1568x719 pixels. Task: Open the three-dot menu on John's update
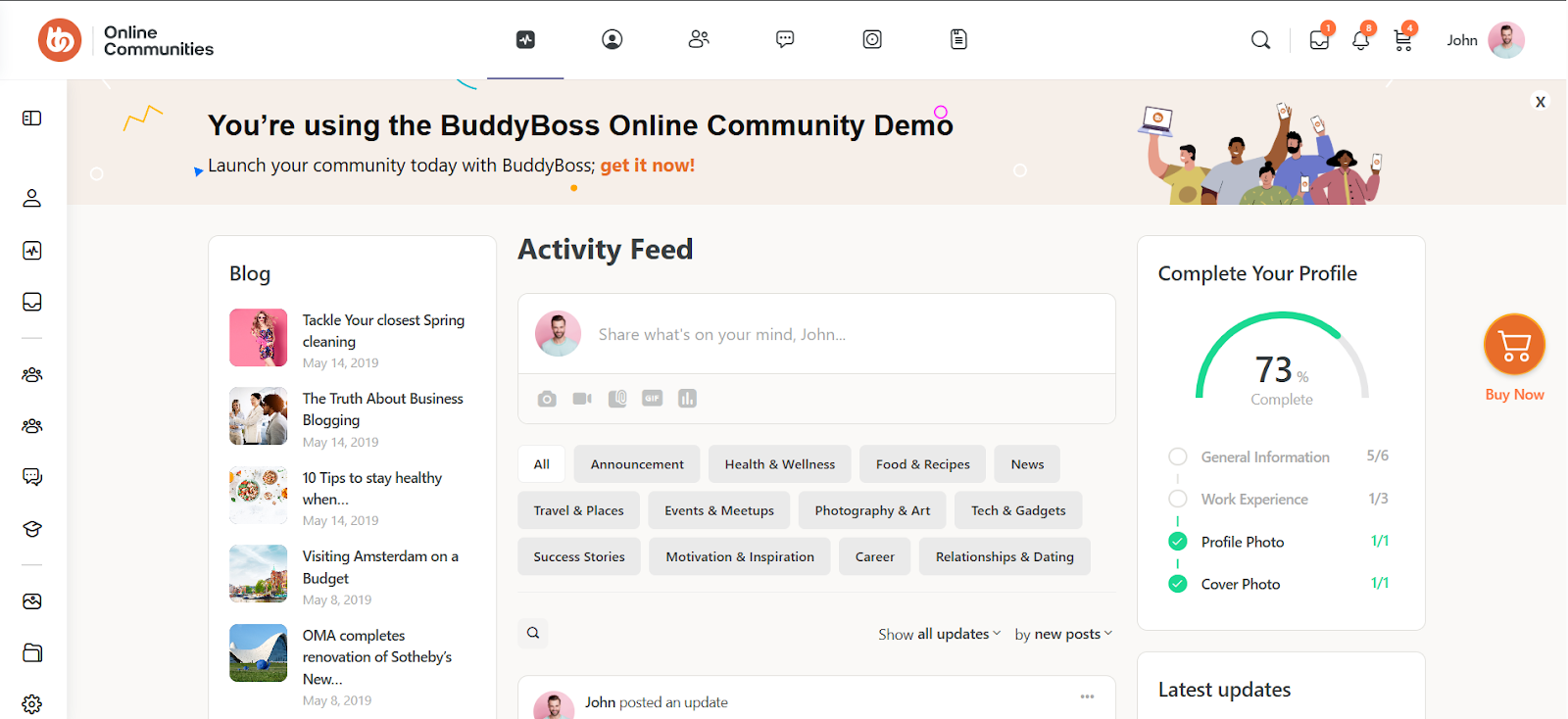point(1087,696)
